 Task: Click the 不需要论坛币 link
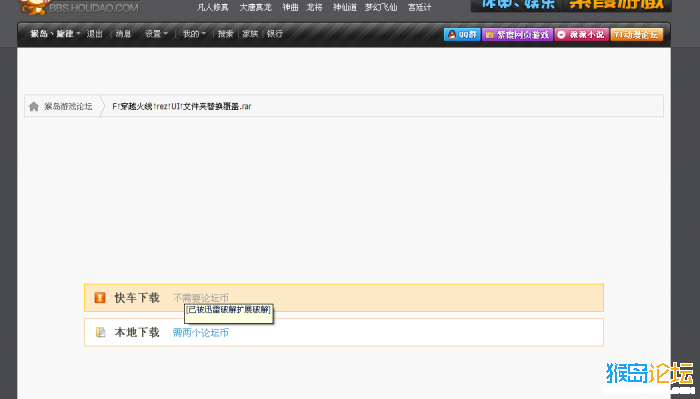tap(200, 298)
